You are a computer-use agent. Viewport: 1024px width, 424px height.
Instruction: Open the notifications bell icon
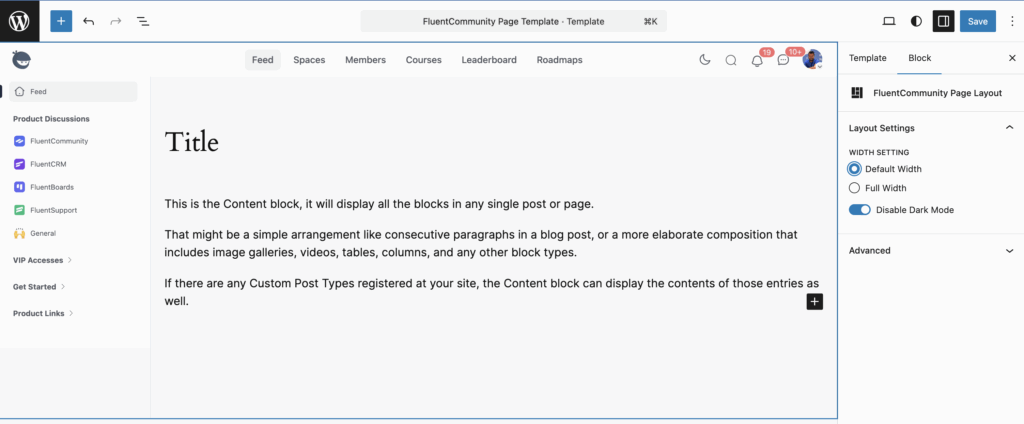(757, 61)
